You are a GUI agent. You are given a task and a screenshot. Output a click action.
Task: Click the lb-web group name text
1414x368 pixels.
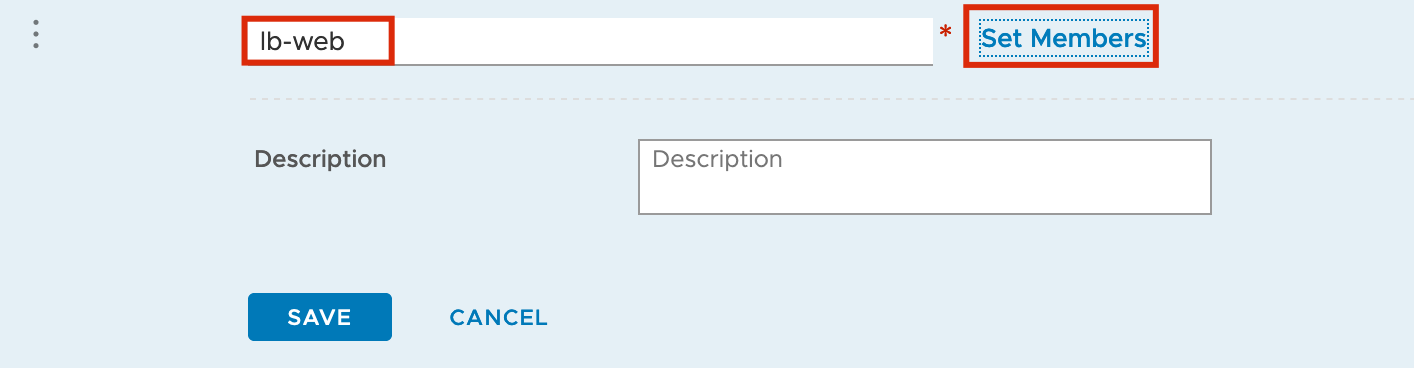pyautogui.click(x=302, y=41)
